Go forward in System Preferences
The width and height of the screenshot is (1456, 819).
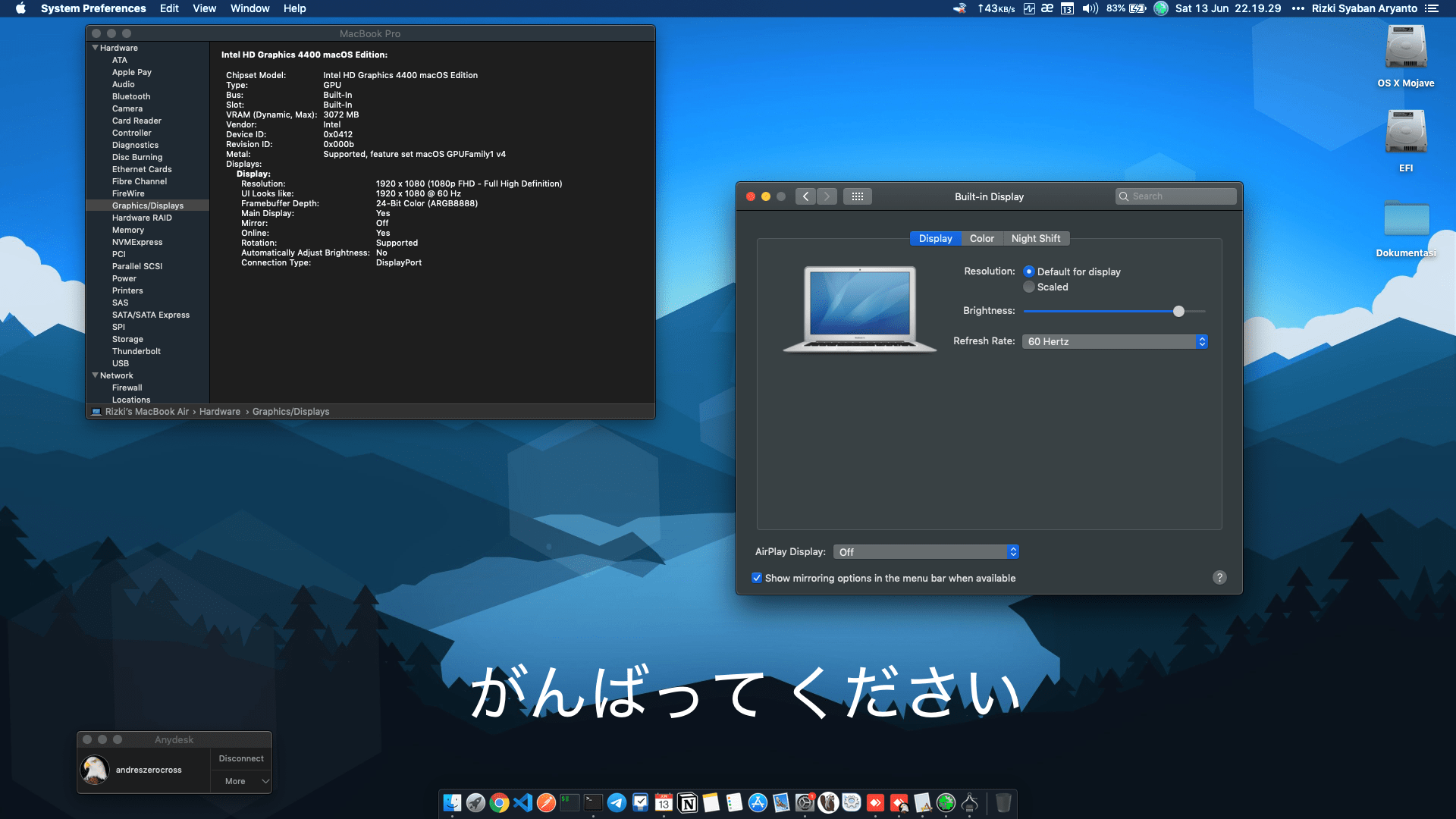tap(827, 196)
